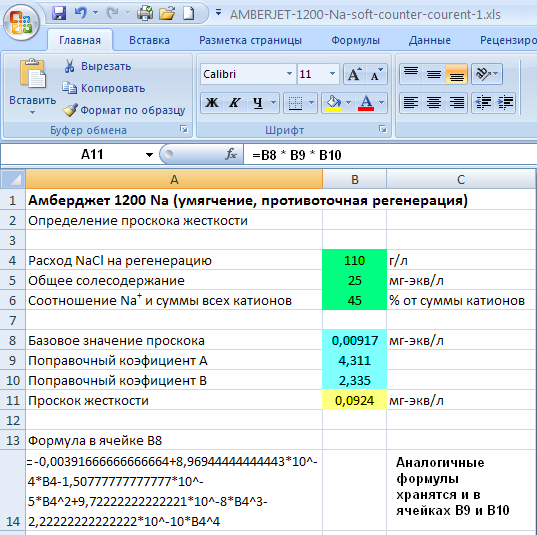Viewport: 537px width, 535px height.
Task: Align text to top of cell
Action: coord(411,74)
